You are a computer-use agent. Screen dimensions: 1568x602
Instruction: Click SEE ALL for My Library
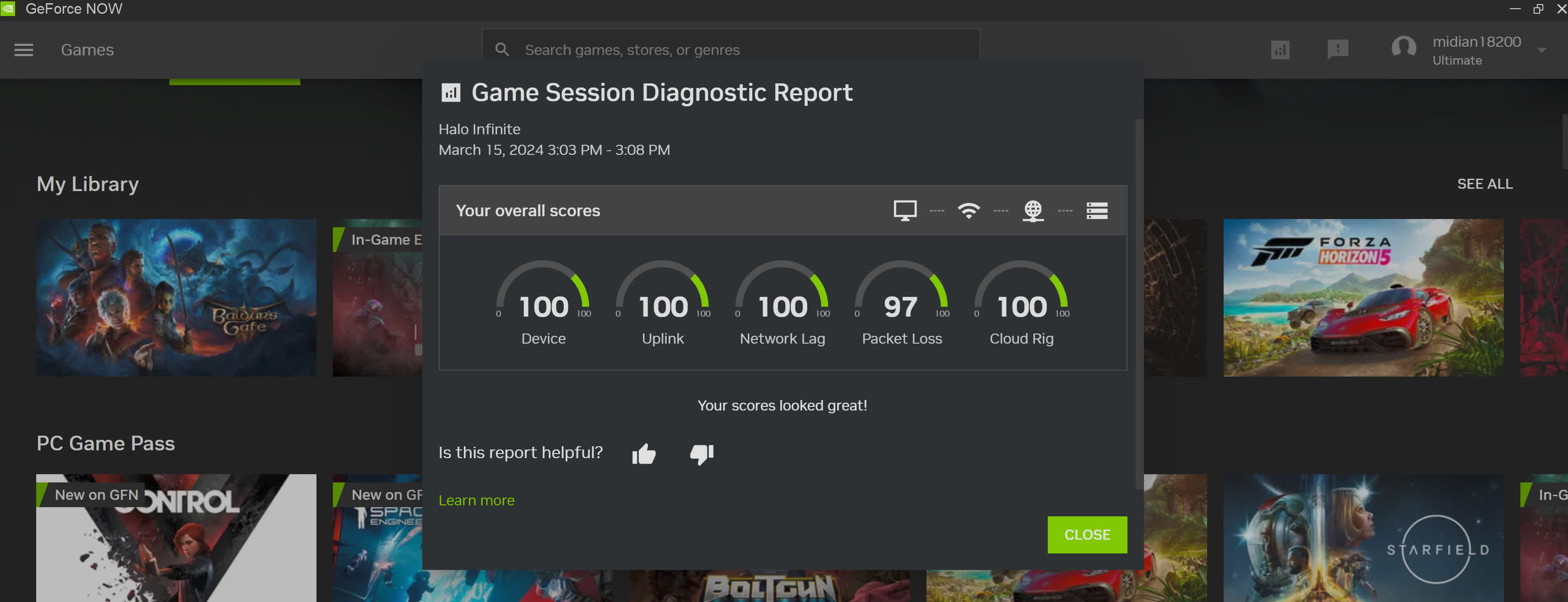1484,184
